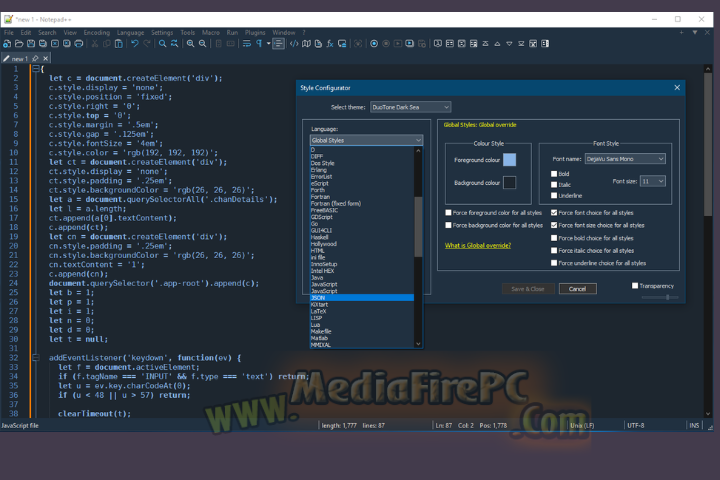Open Find with the magnifier icon
The image size is (720, 480).
(x=163, y=44)
